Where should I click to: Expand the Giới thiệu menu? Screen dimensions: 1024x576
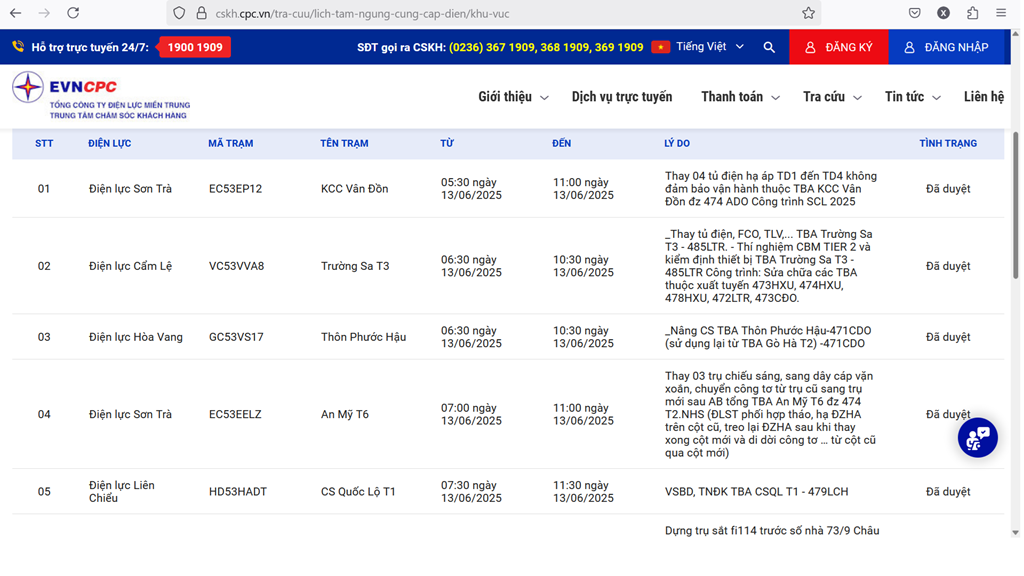513,97
